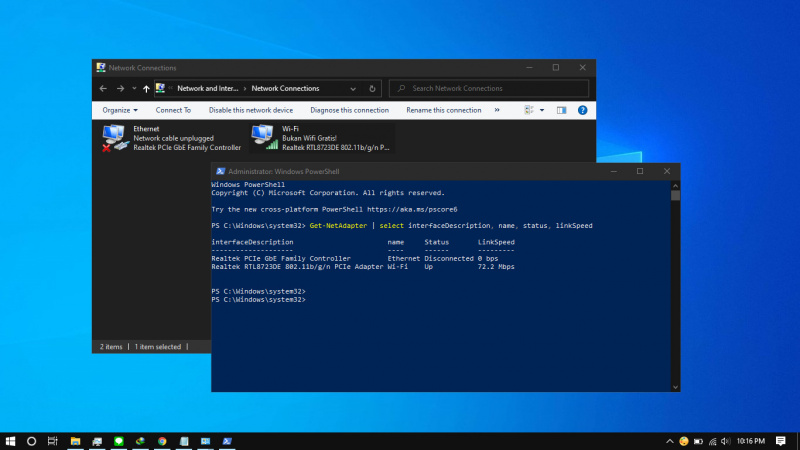
Task: Focus the Search Network Connections box
Action: [489, 88]
